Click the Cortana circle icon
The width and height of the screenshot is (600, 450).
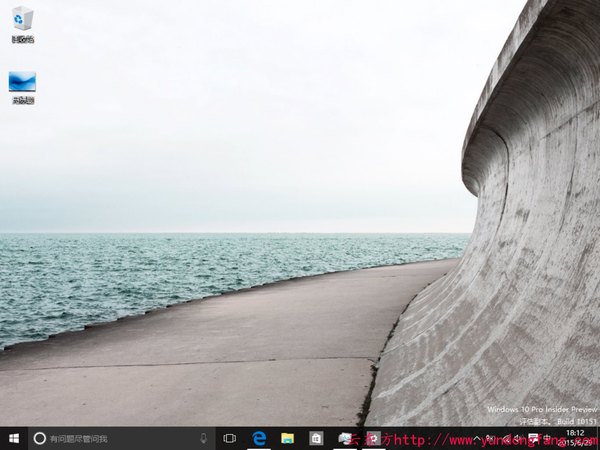pos(40,439)
